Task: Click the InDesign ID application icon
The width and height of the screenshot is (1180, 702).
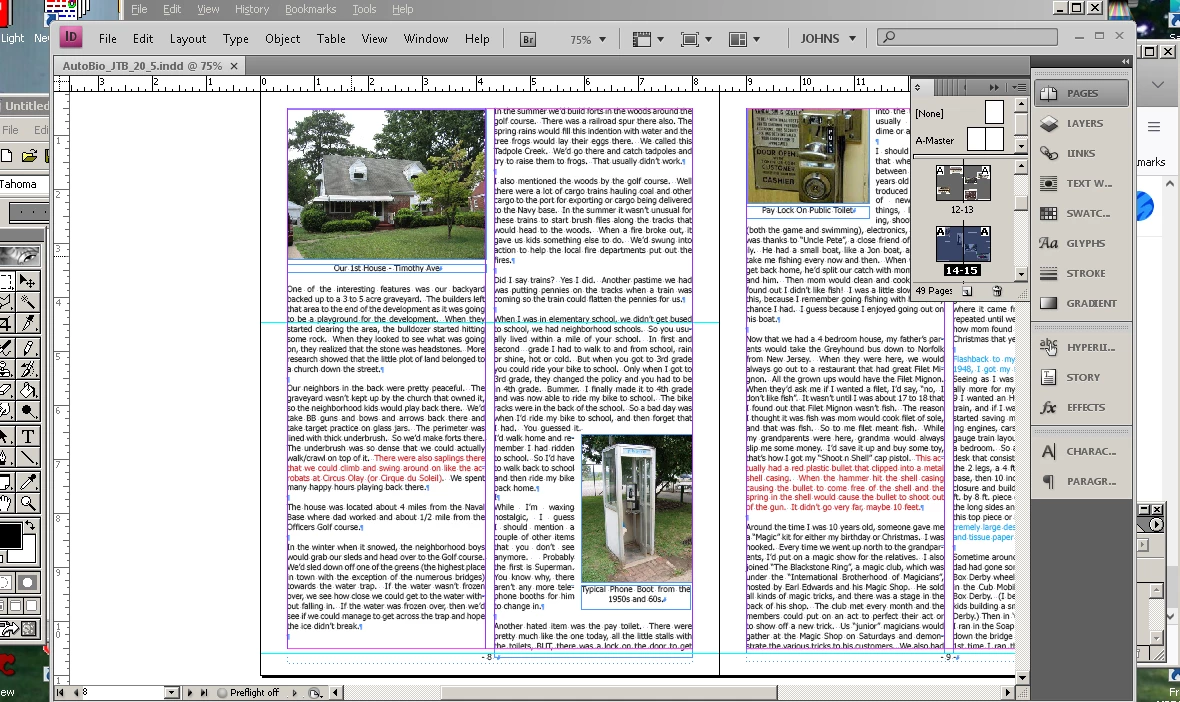Action: coord(71,36)
